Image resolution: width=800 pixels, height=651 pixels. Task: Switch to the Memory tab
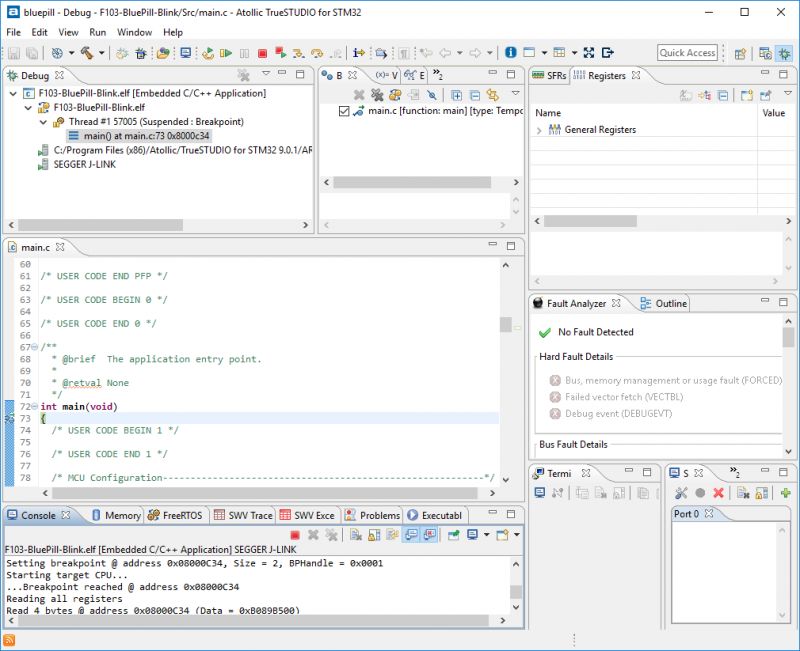116,515
